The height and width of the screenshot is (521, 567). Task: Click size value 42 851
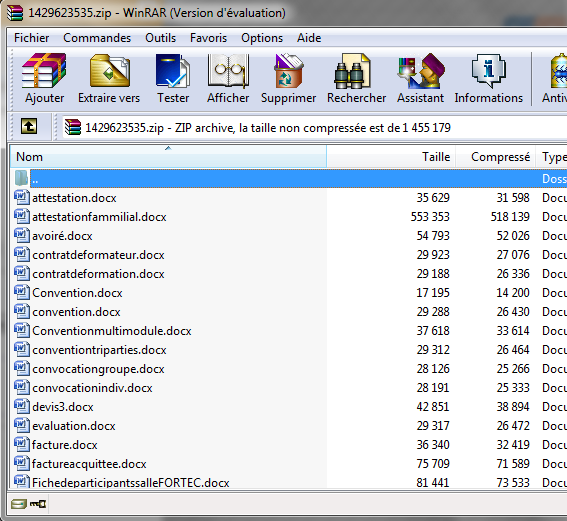(433, 406)
